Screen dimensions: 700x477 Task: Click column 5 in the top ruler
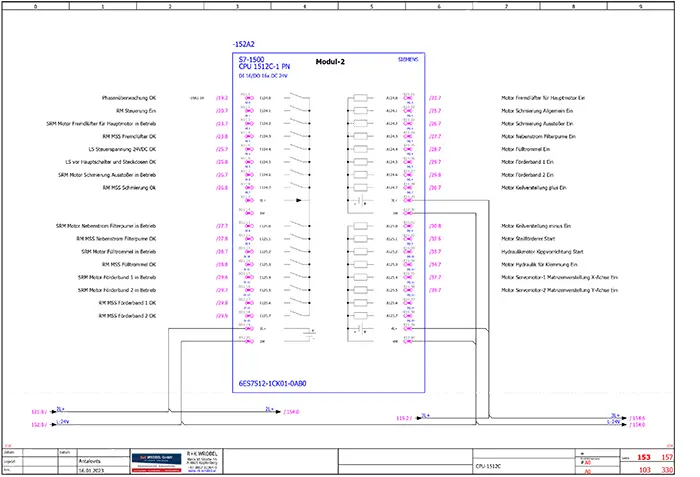tap(371, 5)
